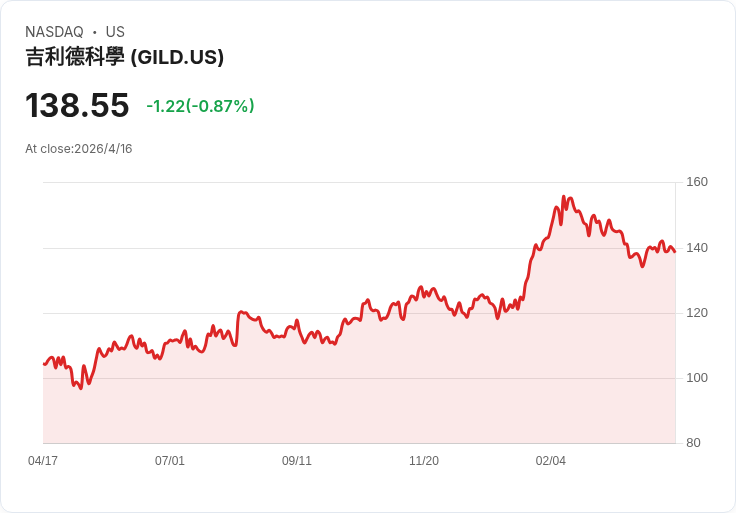Select the 11/20 date on the x-axis
This screenshot has height=513, width=736.
click(x=424, y=461)
